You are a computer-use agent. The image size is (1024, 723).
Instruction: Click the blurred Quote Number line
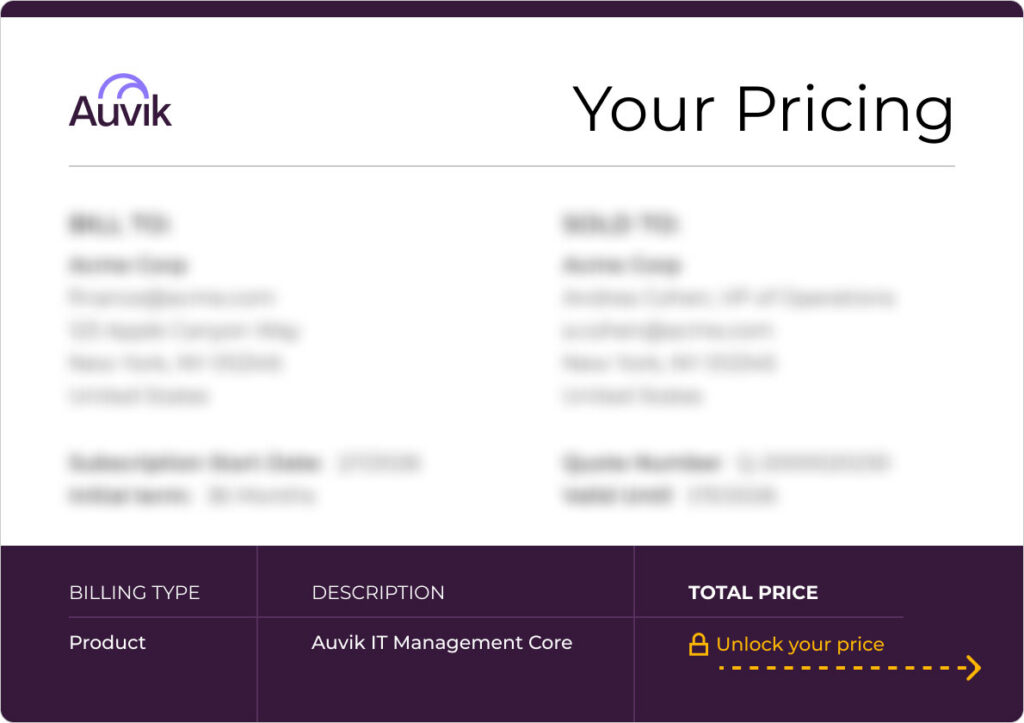pyautogui.click(x=726, y=463)
